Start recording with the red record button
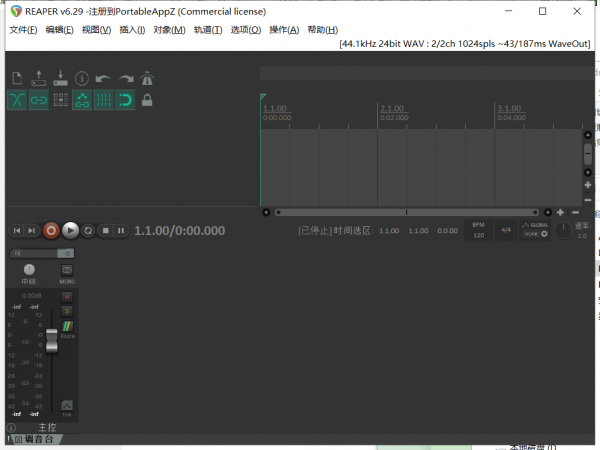The height and width of the screenshot is (450, 600). point(51,231)
